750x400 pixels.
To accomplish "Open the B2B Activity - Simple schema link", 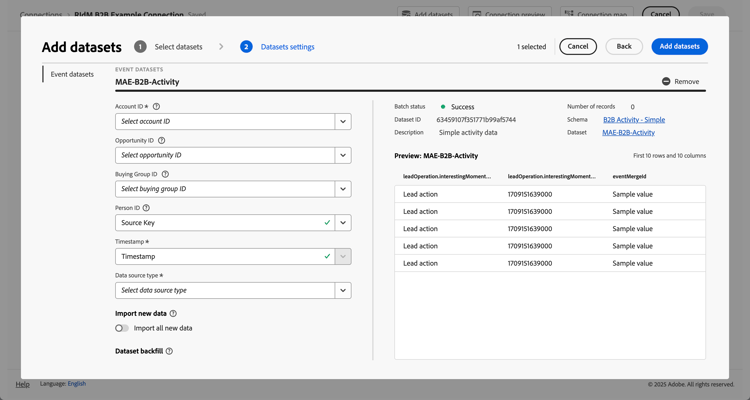I will (633, 120).
